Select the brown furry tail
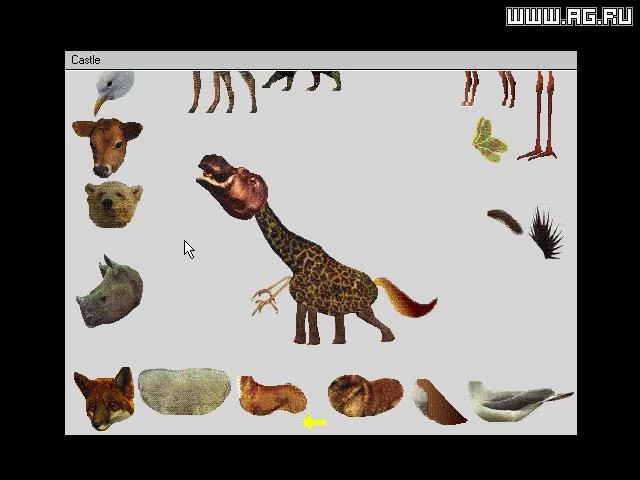This screenshot has height=480, width=640. click(x=505, y=221)
